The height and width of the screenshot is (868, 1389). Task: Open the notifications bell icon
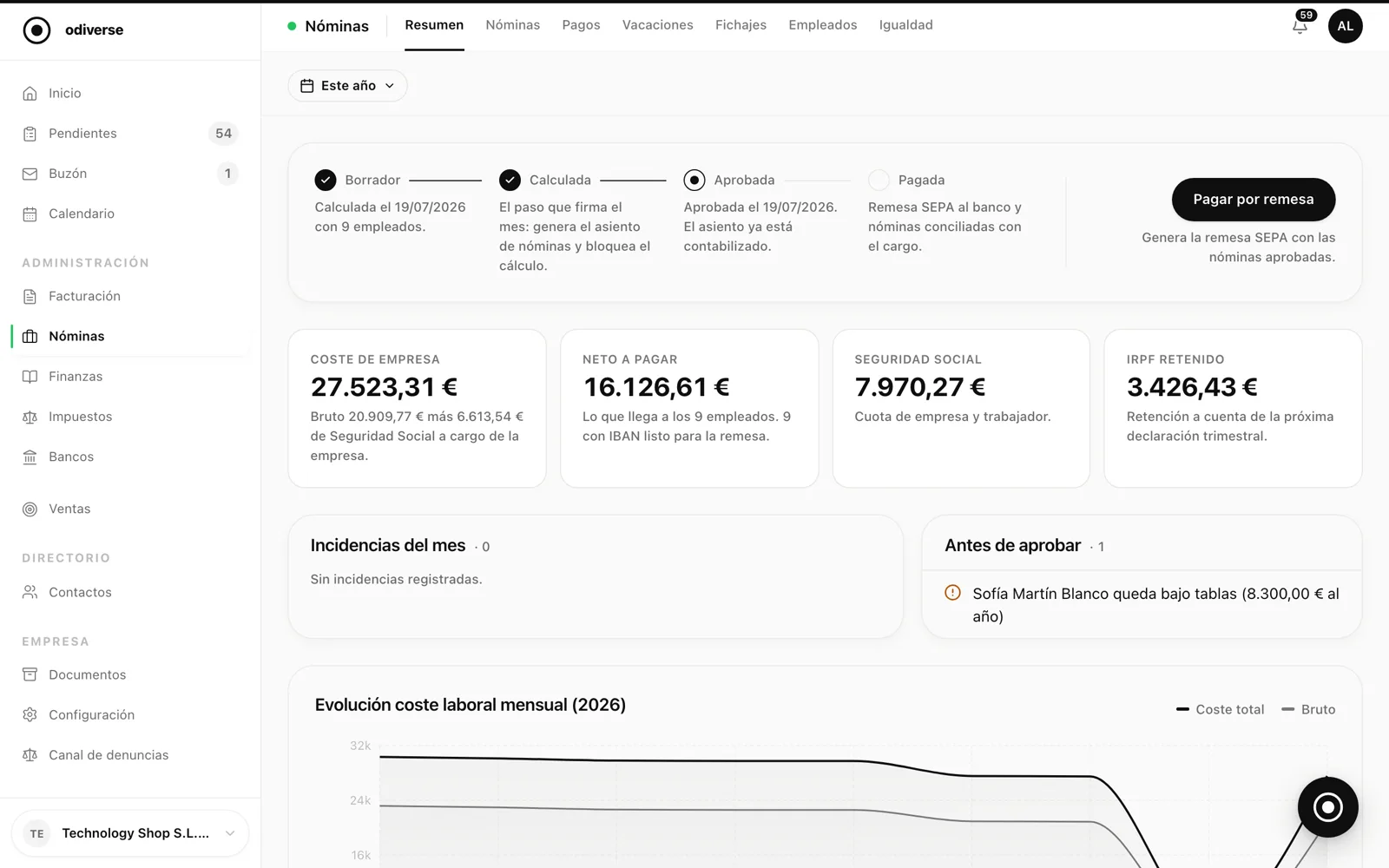click(1300, 26)
